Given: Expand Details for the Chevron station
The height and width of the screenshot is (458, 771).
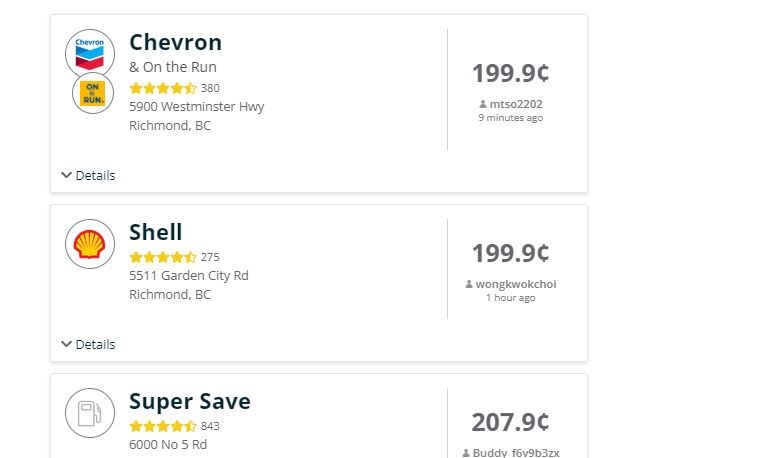Looking at the screenshot, I should point(89,176).
